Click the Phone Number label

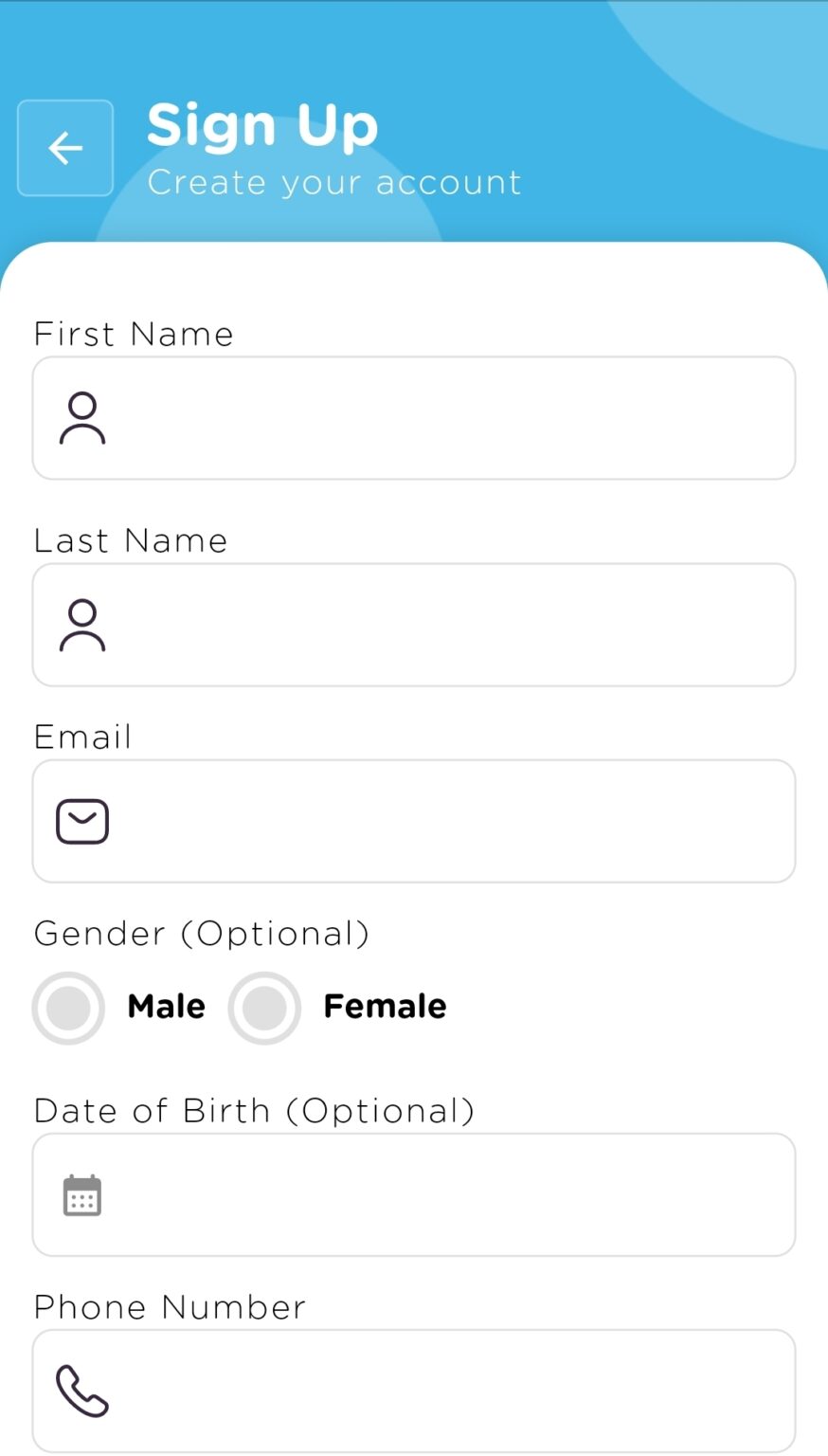click(170, 1307)
